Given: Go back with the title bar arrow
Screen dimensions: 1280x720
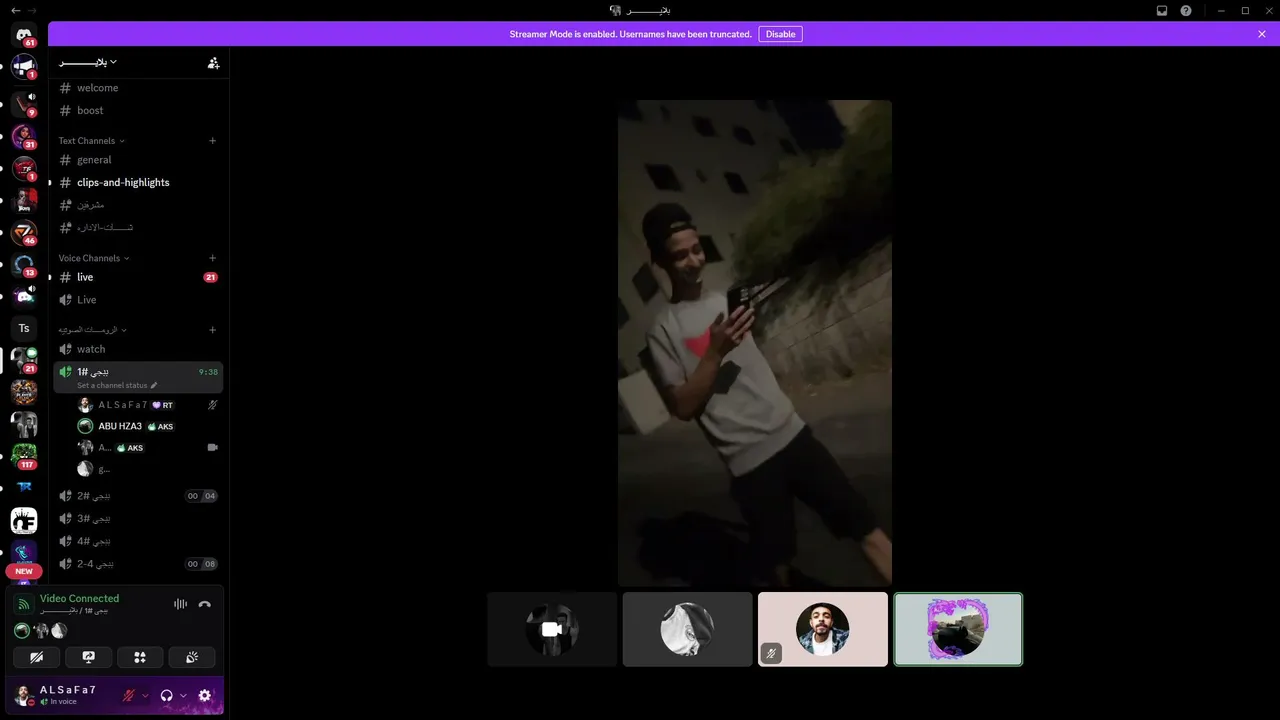Looking at the screenshot, I should [x=15, y=10].
